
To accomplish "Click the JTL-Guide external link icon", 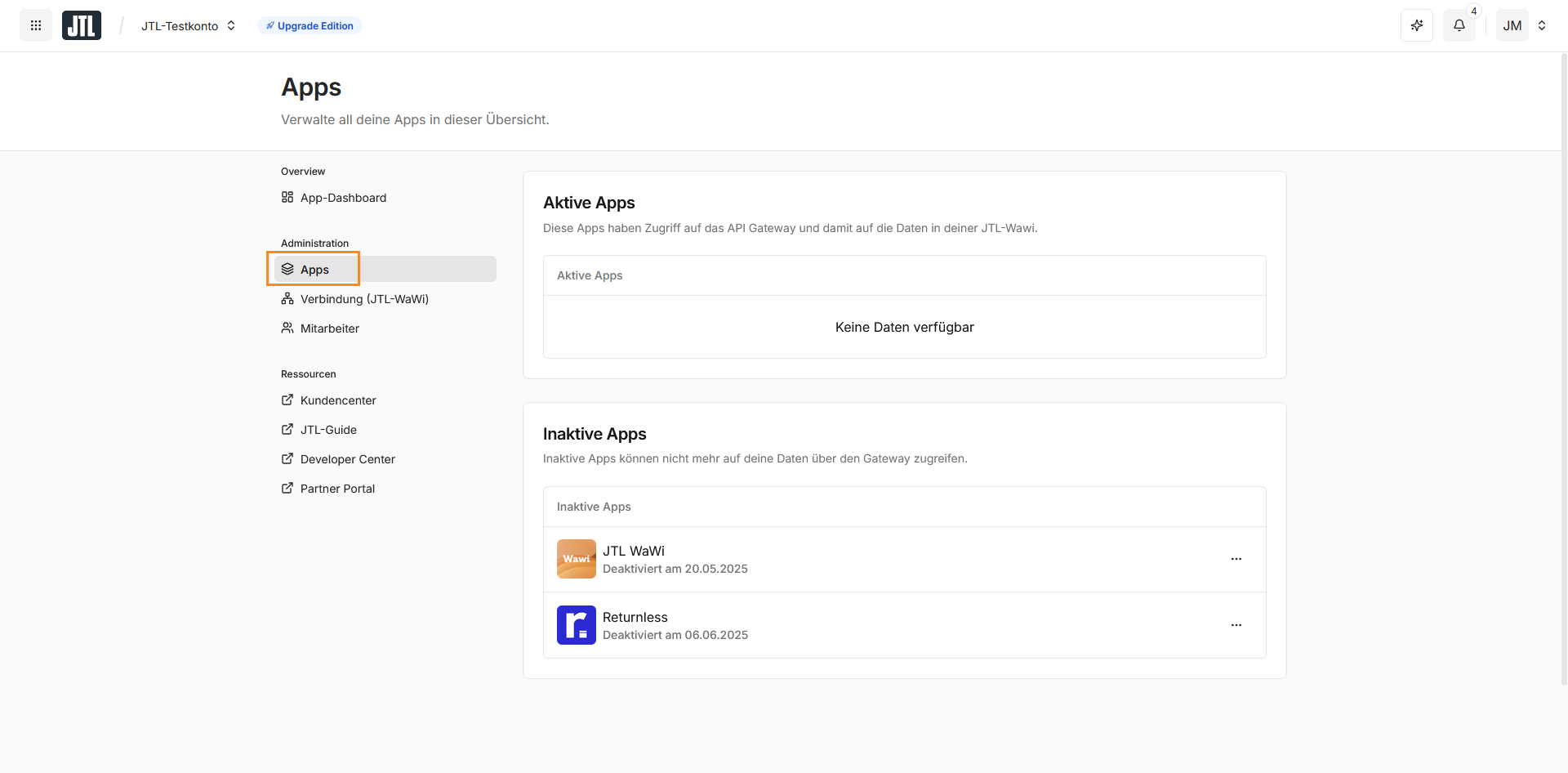I will click(x=287, y=429).
